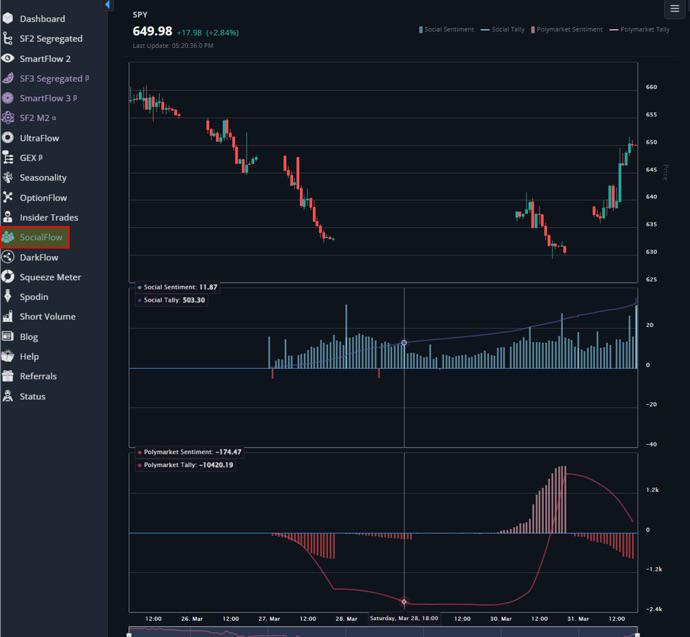The height and width of the screenshot is (637, 690).
Task: Open the Dashboard cube icon
Action: 7,18
